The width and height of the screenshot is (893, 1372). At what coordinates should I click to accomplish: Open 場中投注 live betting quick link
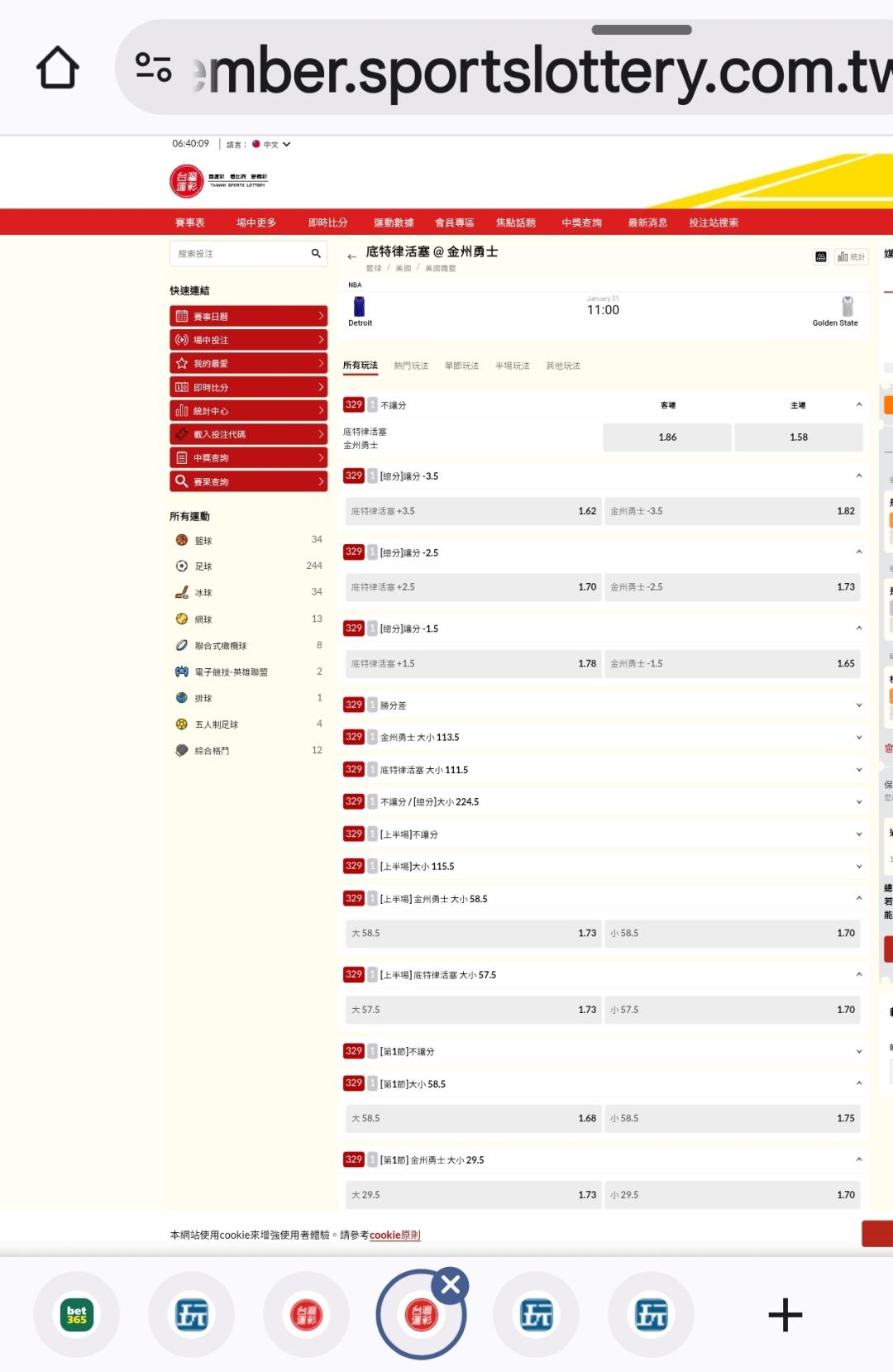[248, 340]
